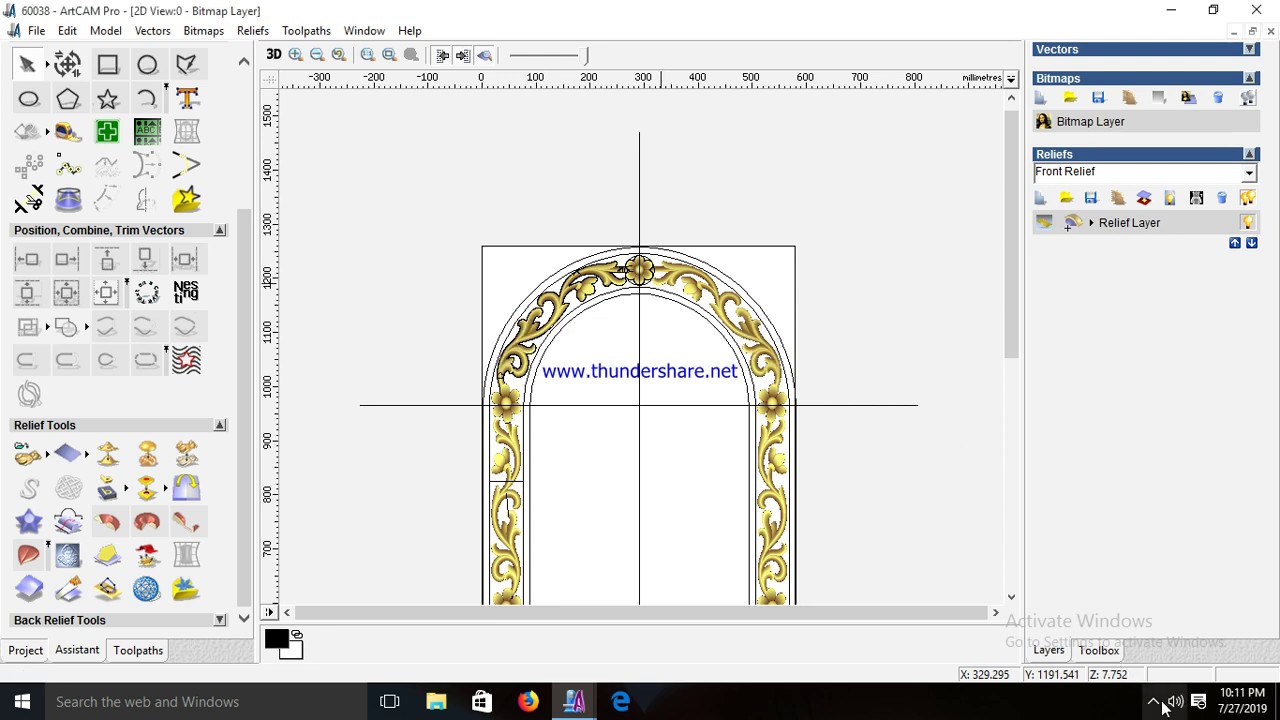Screen dimensions: 1280x720
Task: Collapse the Reliefs panel
Action: coord(1250,154)
